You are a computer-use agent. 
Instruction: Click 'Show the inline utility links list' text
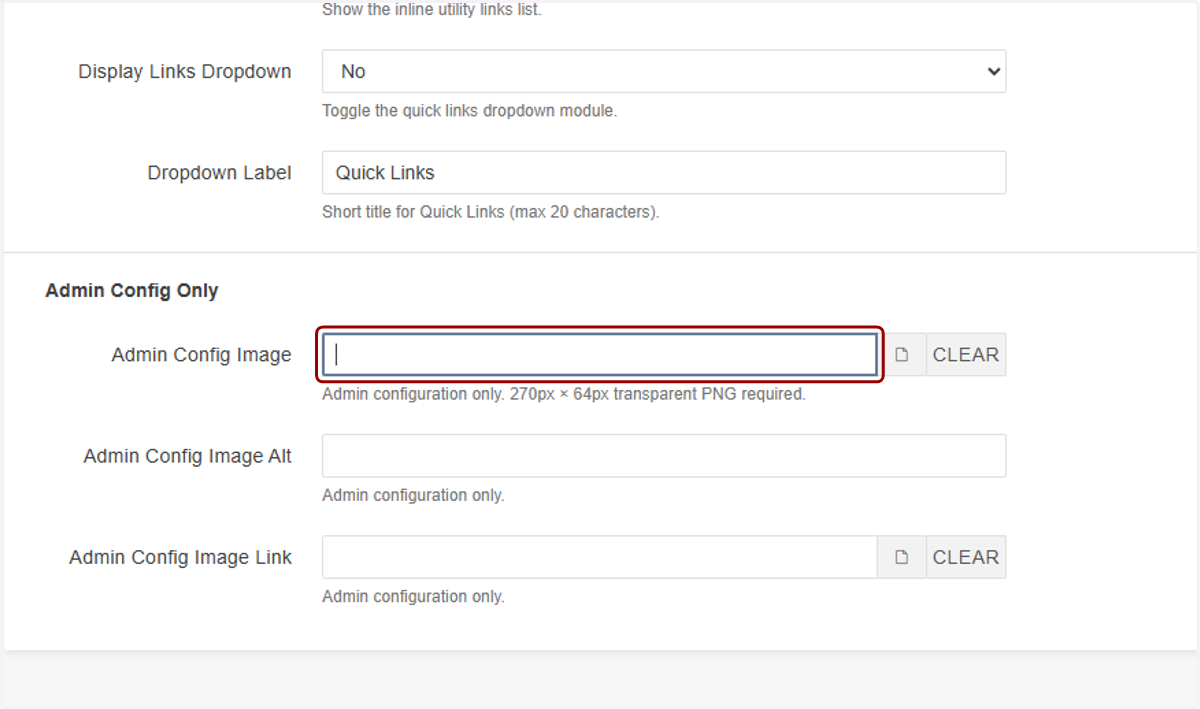coord(432,10)
